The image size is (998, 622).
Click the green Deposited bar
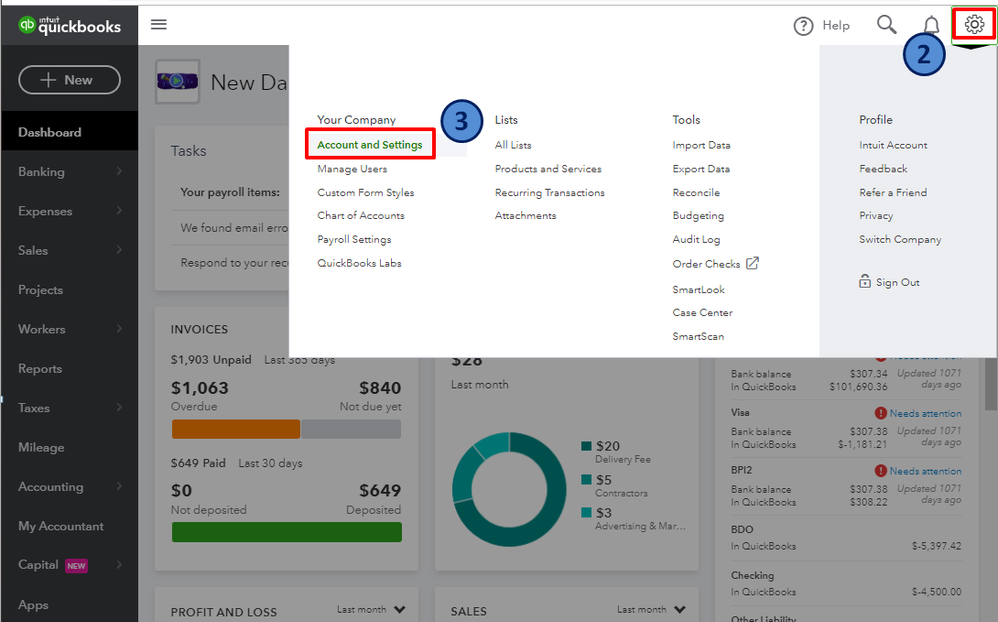pos(287,532)
